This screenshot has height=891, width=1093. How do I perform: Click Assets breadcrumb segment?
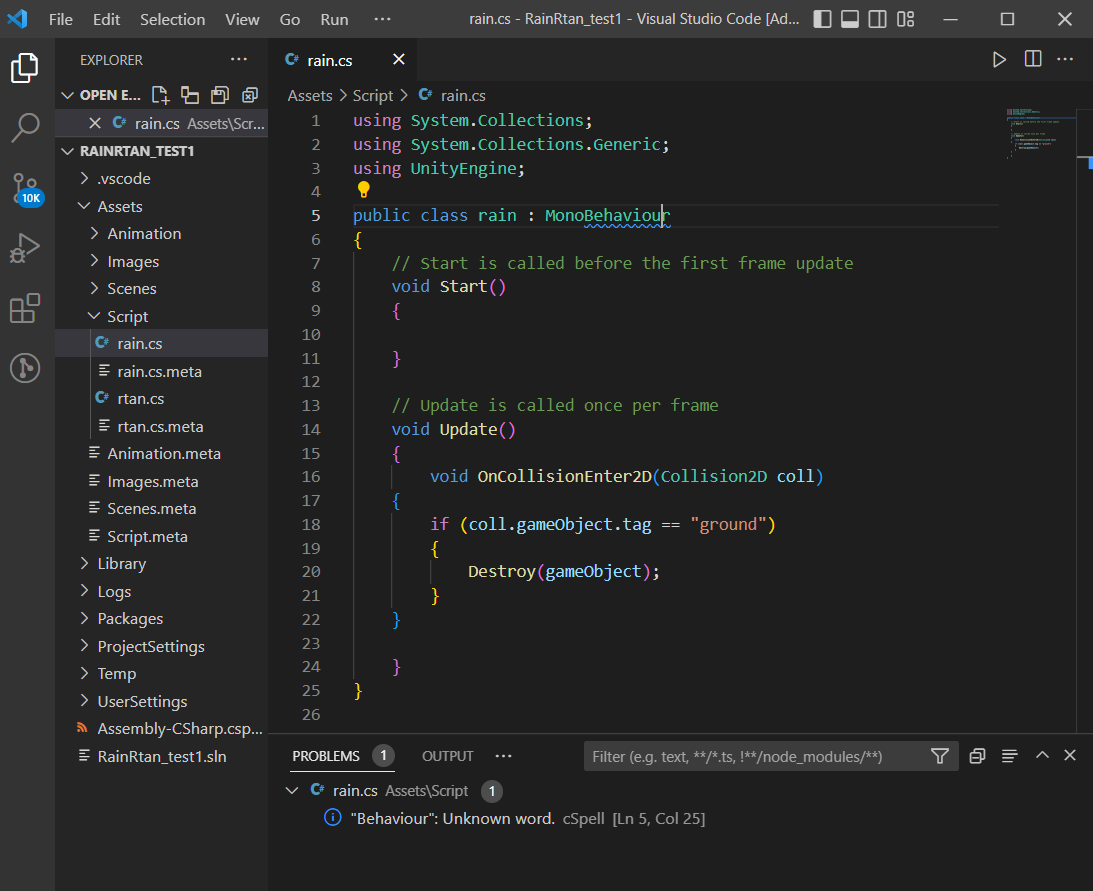coord(309,96)
